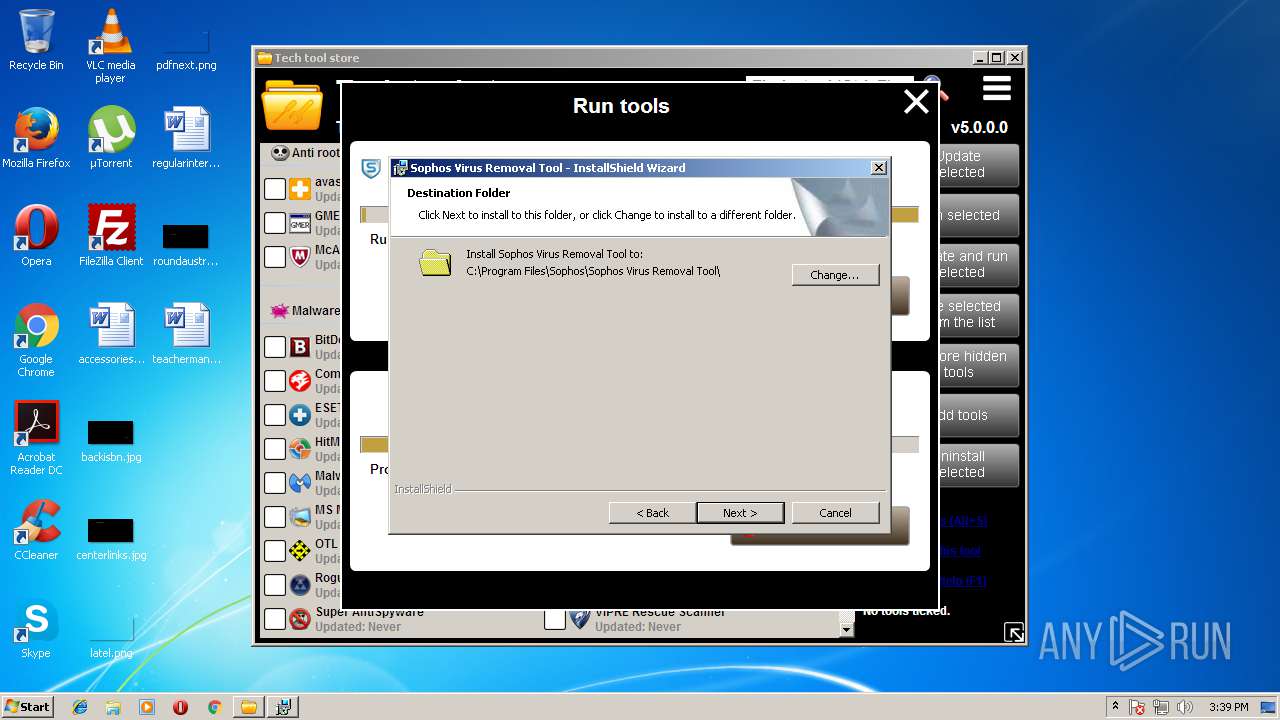
Task: Click the ESET blue plus icon
Action: click(300, 415)
